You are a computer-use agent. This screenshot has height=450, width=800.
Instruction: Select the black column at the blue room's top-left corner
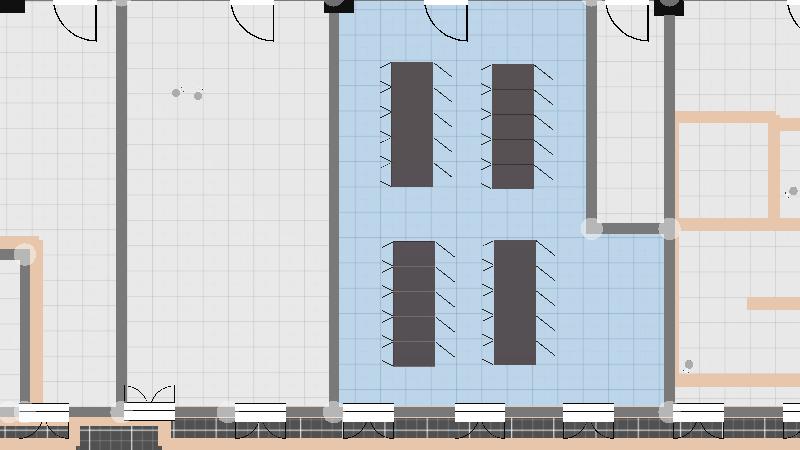(339, 5)
